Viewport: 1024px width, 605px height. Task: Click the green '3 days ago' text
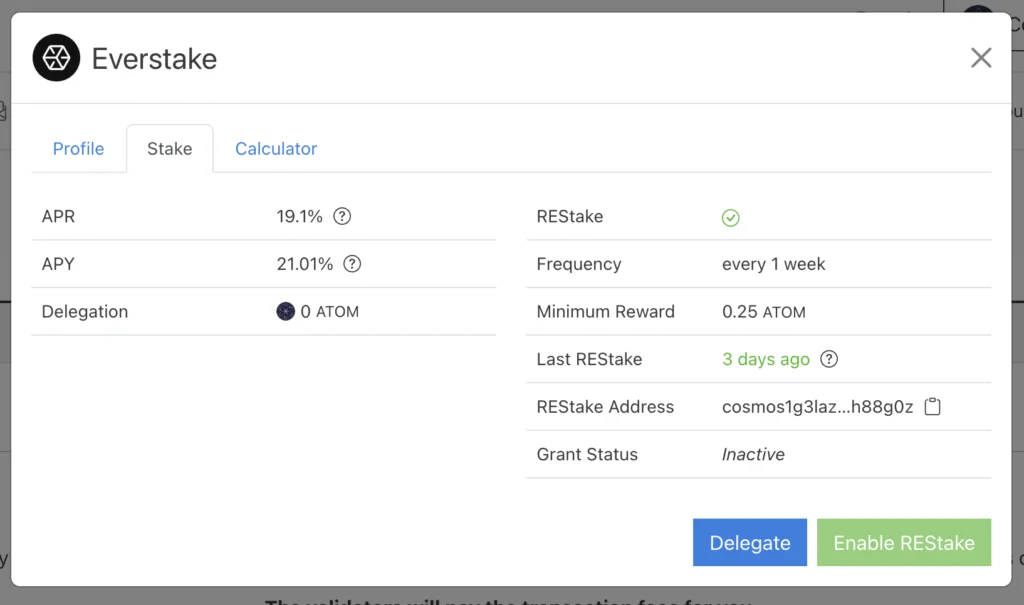click(x=766, y=359)
